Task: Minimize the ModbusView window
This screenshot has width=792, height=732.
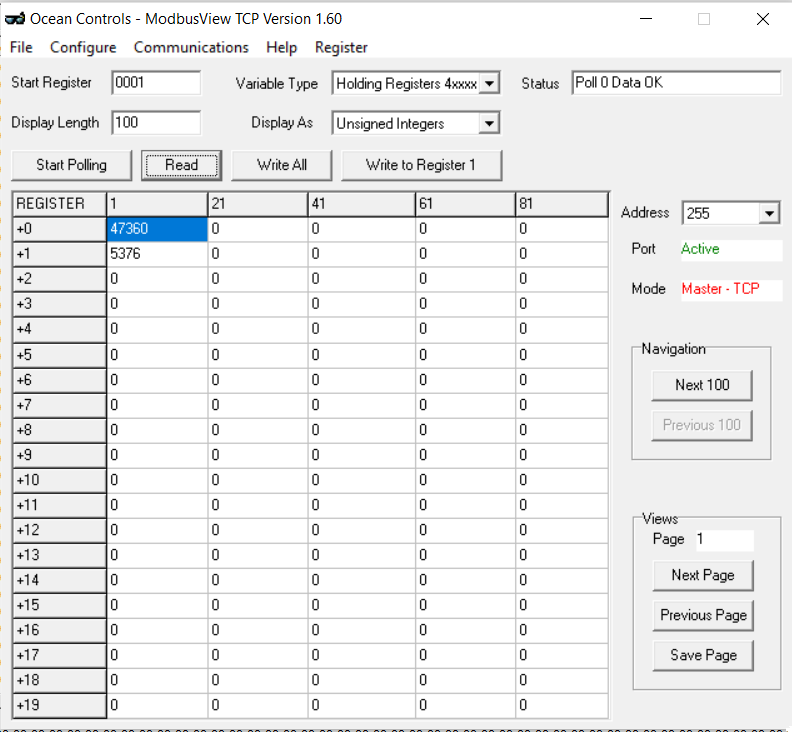Action: point(646,19)
